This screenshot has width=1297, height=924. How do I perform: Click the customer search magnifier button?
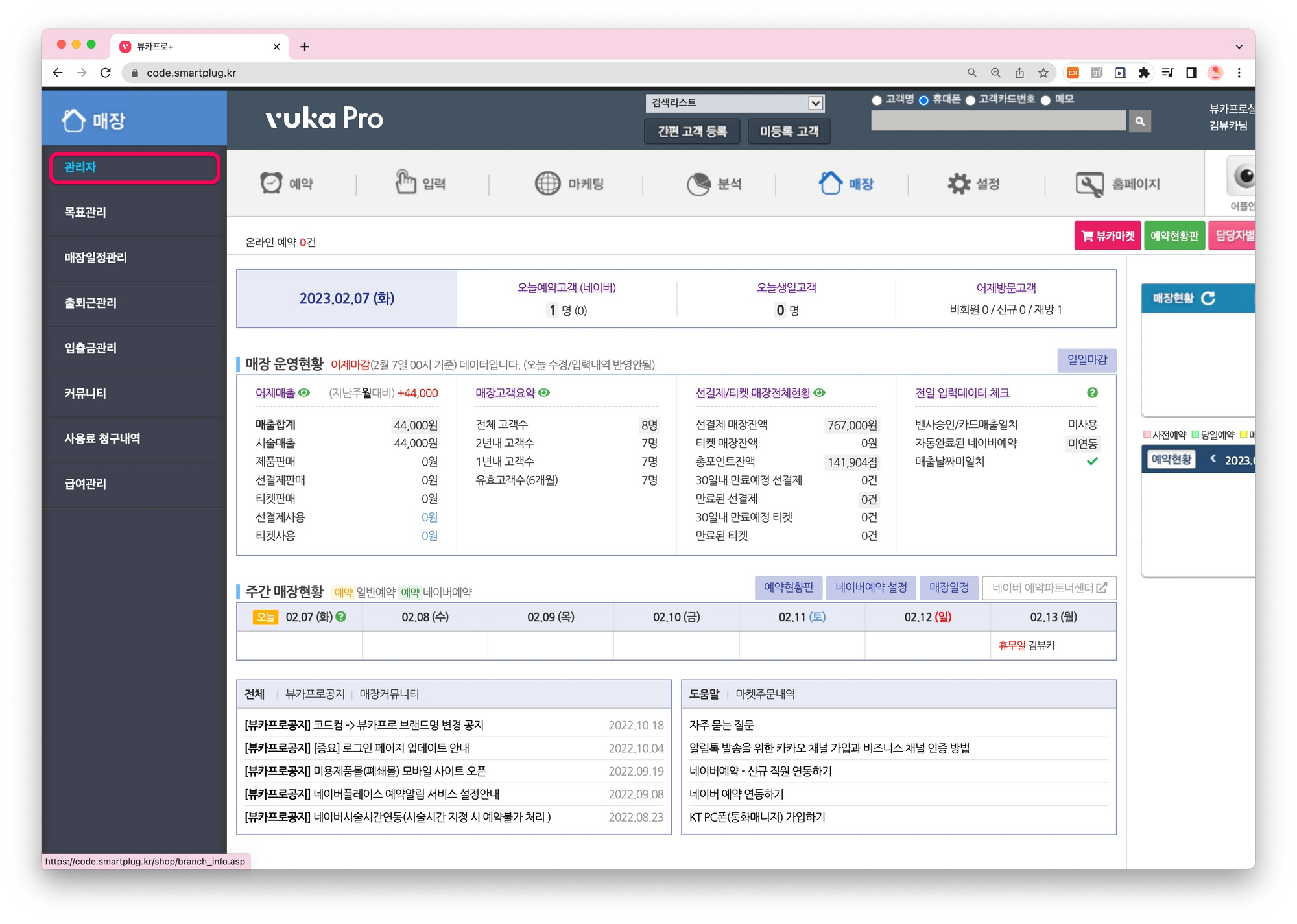click(x=1139, y=121)
